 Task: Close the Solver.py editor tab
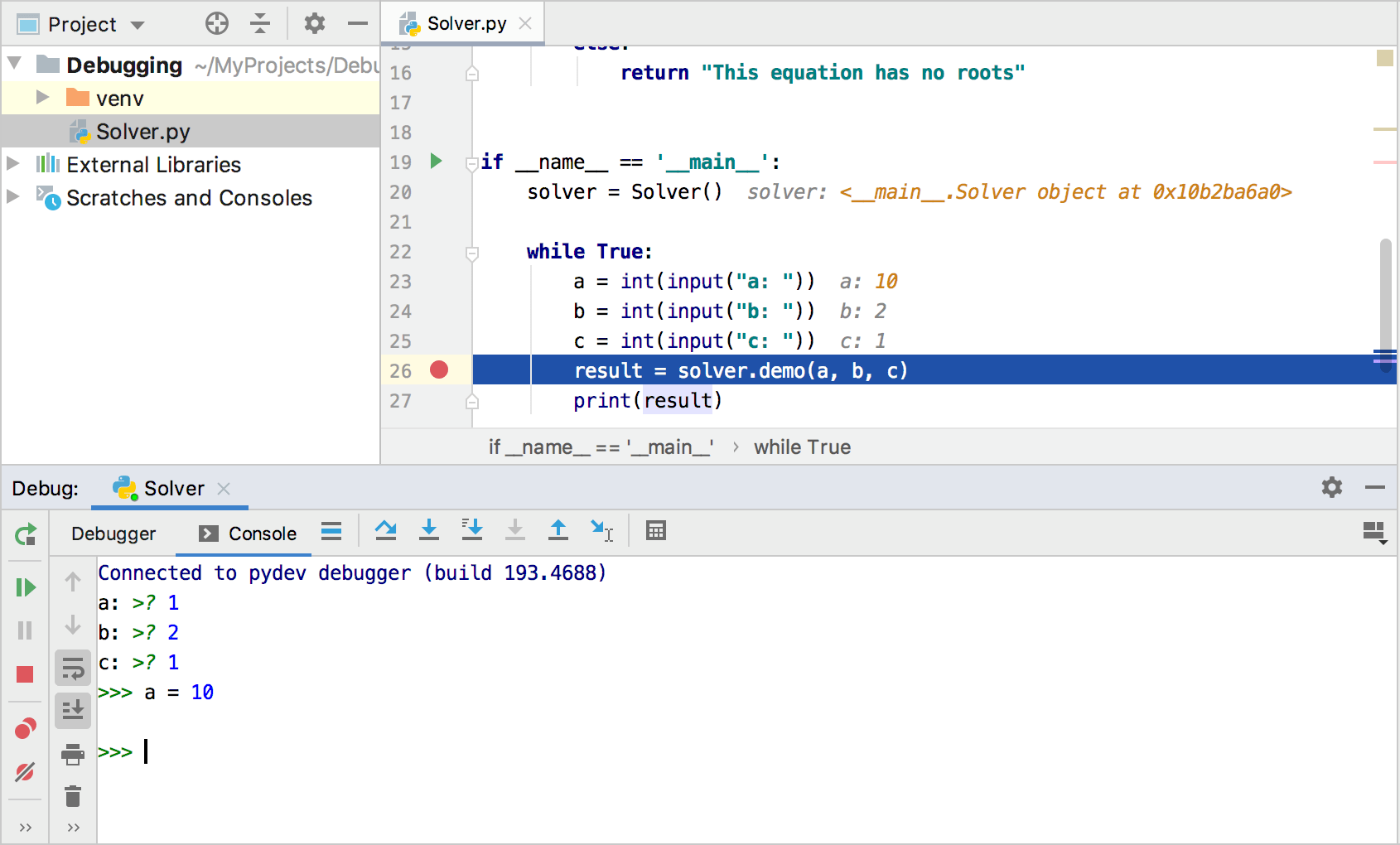525,23
